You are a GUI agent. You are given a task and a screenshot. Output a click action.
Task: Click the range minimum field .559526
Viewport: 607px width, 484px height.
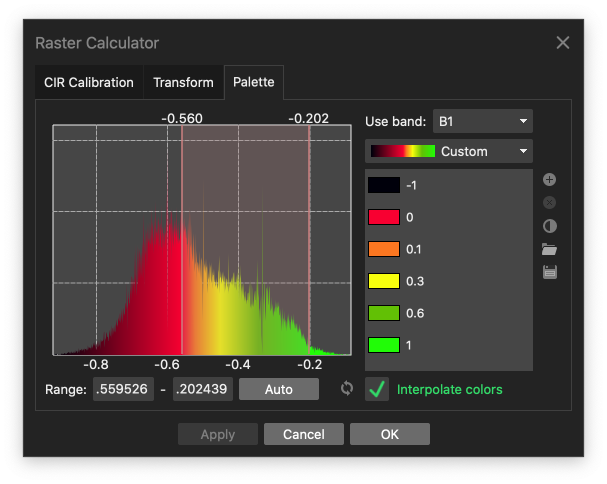click(123, 389)
